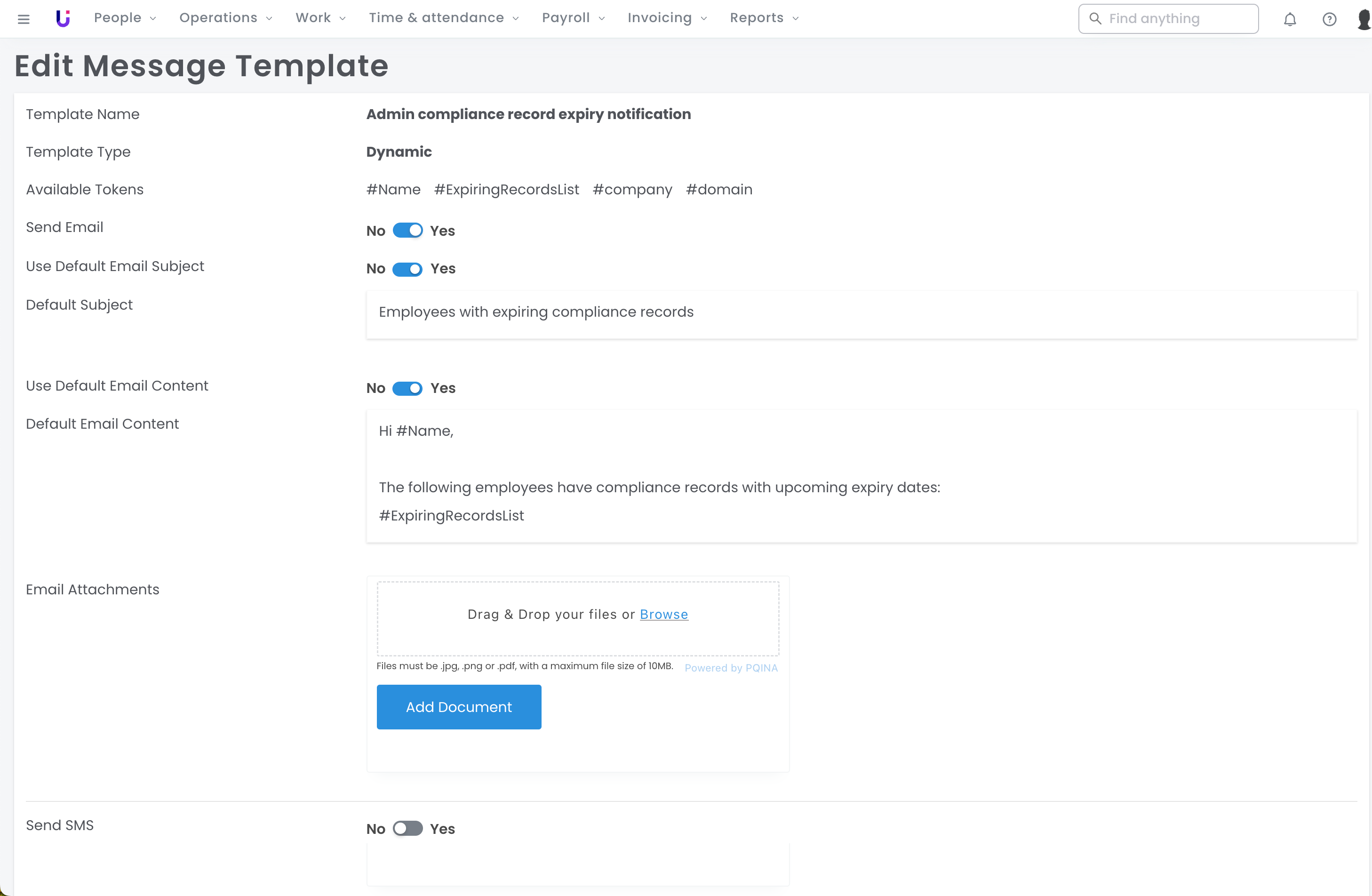Viewport: 1372px width, 896px height.
Task: Open the hamburger side menu
Action: pos(24,19)
